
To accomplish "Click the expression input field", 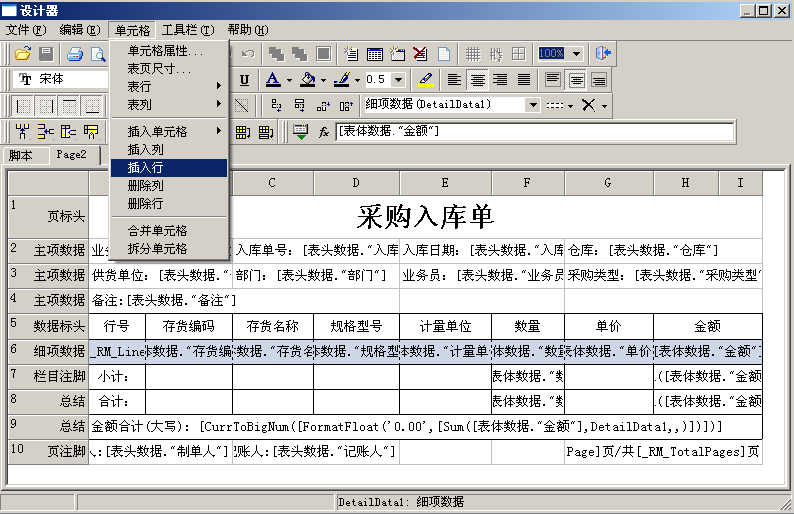I will coord(534,132).
